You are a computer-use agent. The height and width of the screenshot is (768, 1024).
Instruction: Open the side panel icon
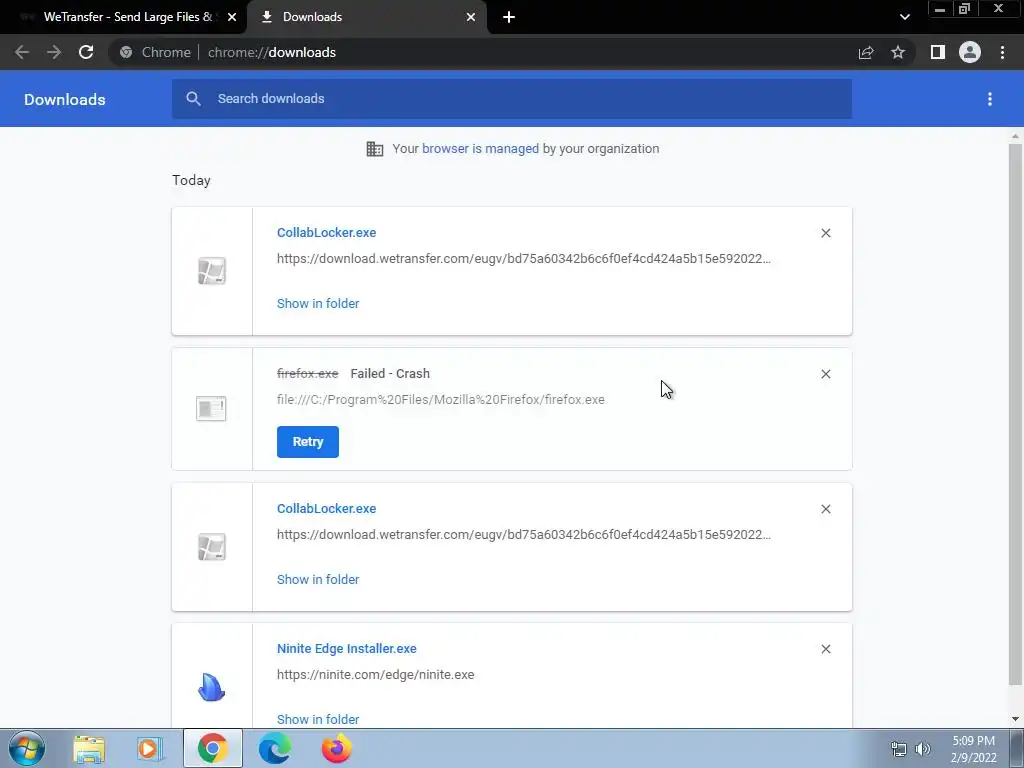938,52
